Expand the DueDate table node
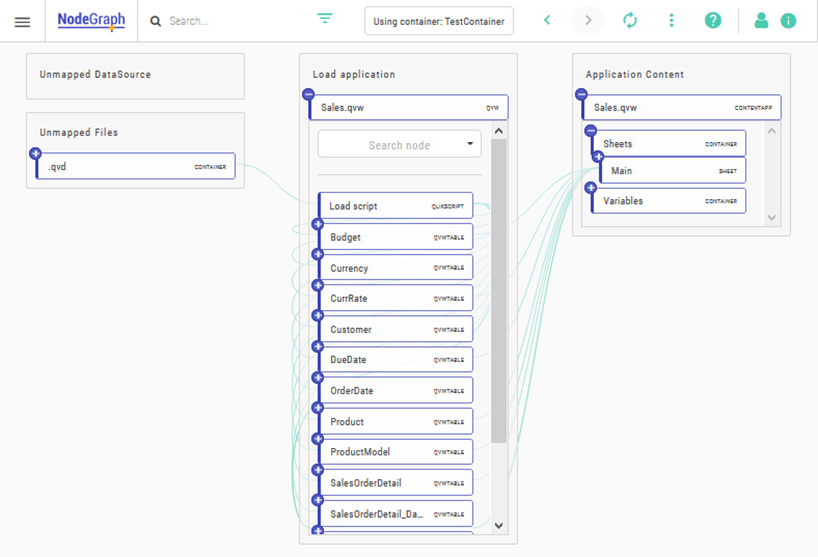This screenshot has height=557, width=818. 317,346
